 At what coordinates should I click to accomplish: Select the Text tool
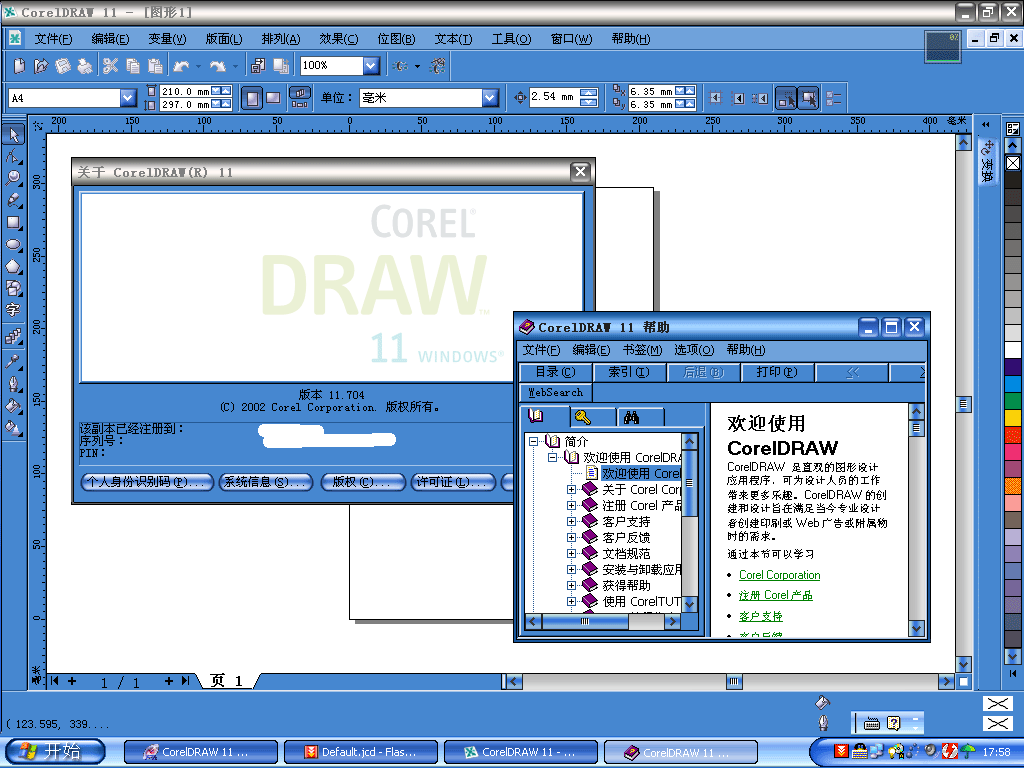pos(14,310)
